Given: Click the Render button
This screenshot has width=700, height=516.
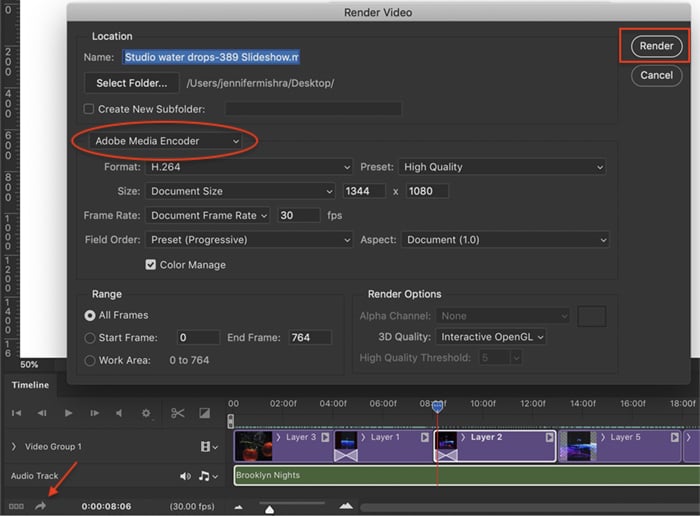Looking at the screenshot, I should point(656,46).
